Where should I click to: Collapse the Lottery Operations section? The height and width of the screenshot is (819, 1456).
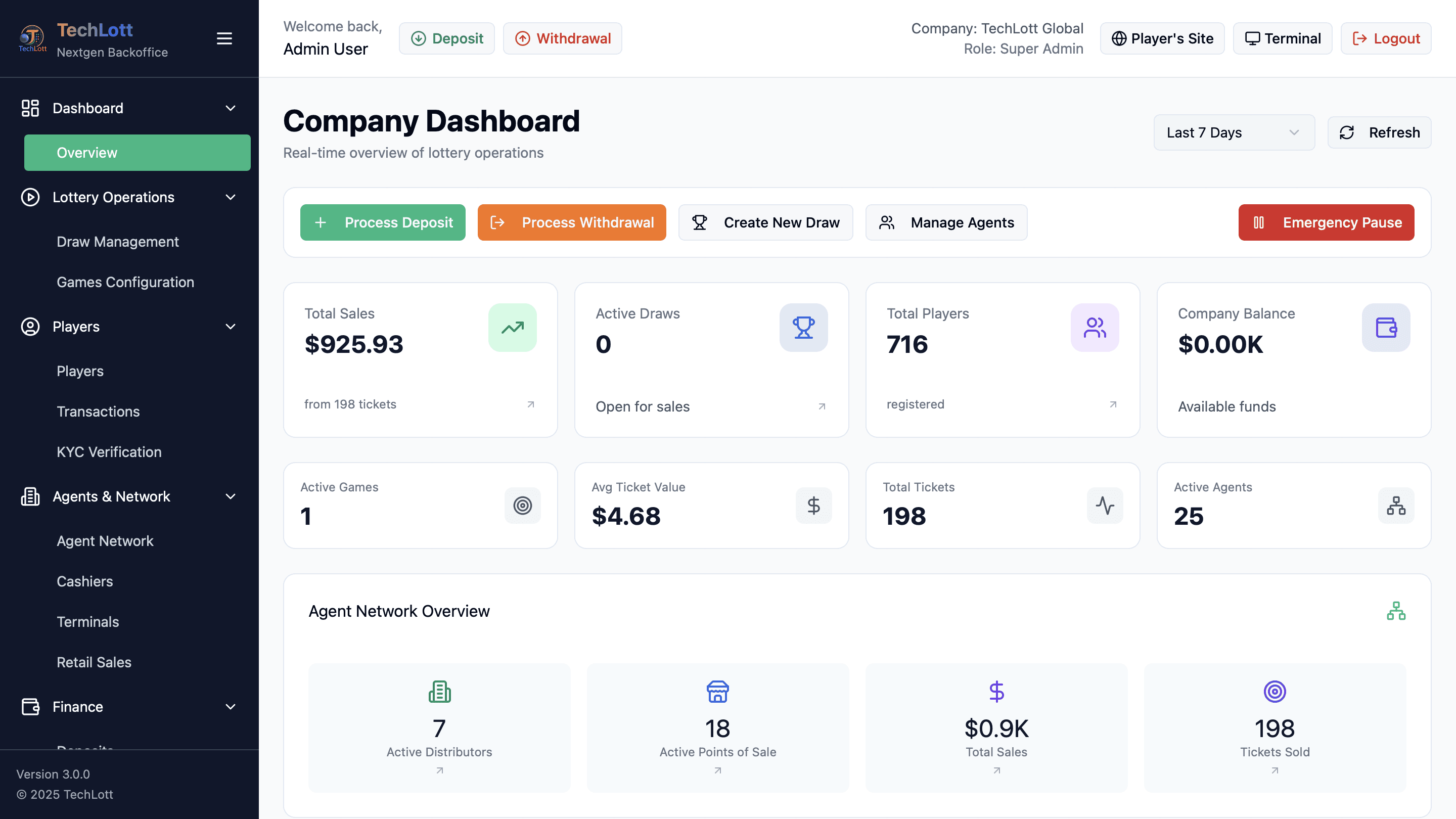(x=230, y=197)
